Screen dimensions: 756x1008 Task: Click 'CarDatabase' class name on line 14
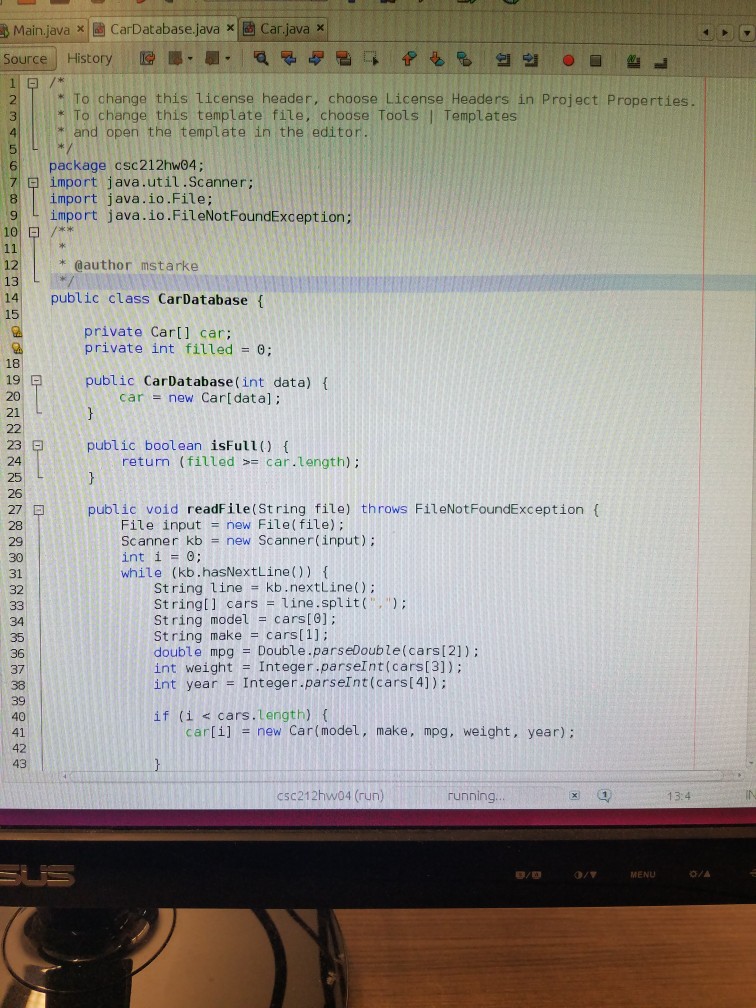[x=202, y=300]
